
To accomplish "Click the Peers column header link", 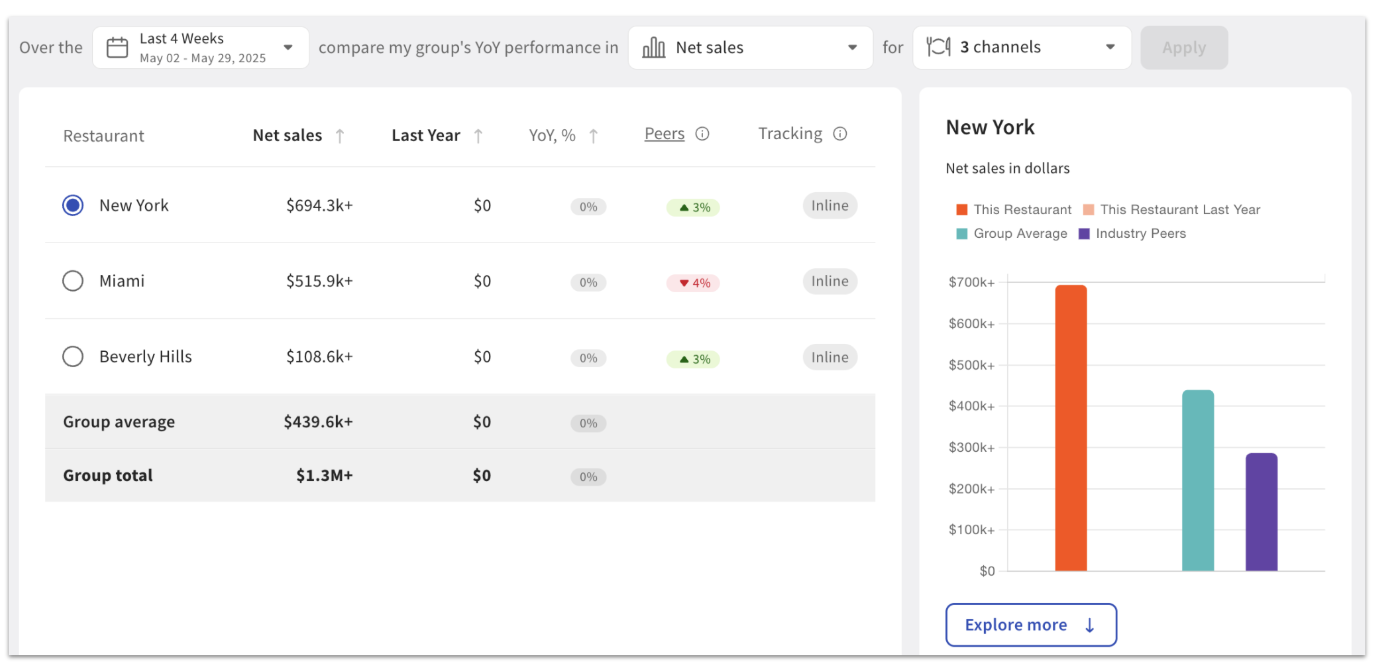I will point(664,134).
